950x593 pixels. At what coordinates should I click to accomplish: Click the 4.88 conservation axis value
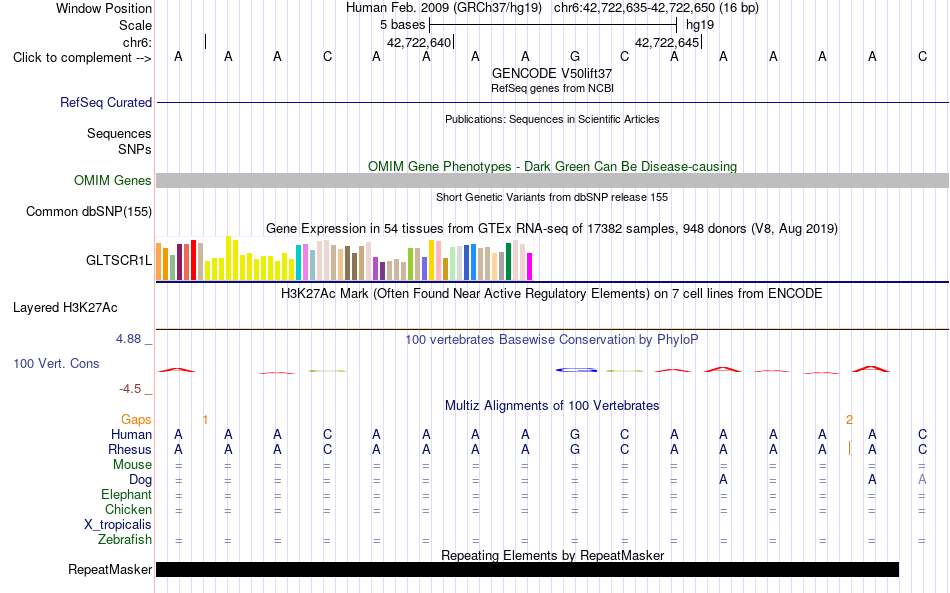point(128,339)
